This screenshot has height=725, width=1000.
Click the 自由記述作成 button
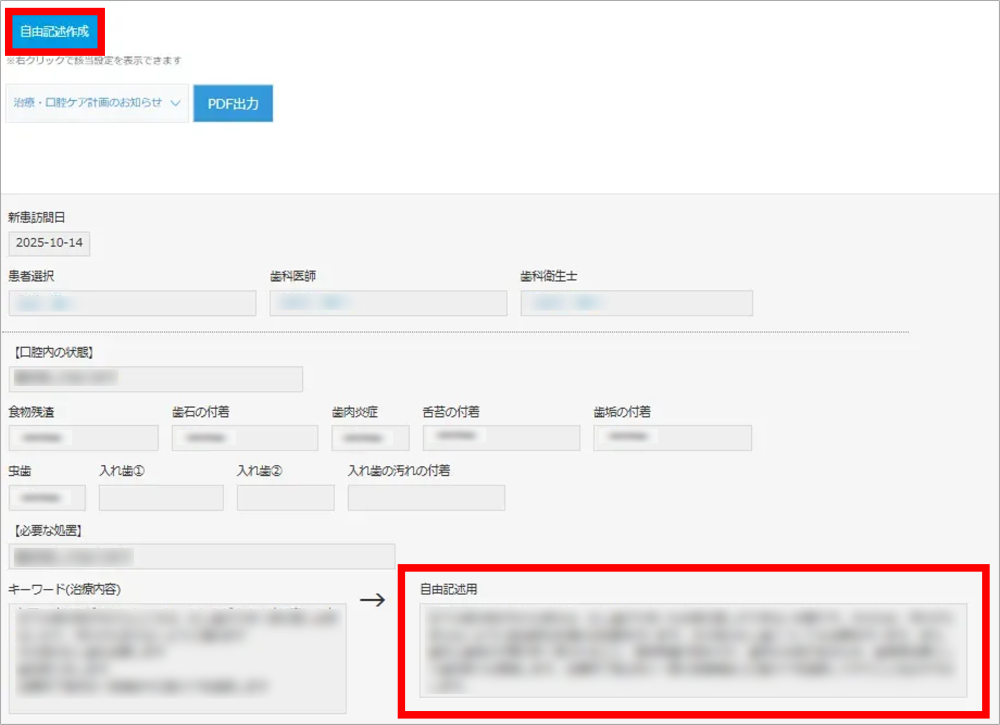point(54,31)
